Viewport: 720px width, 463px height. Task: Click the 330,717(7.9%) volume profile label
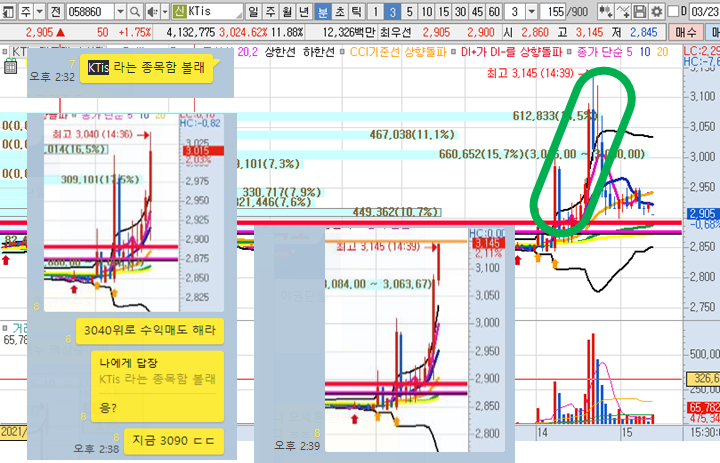pyautogui.click(x=281, y=192)
